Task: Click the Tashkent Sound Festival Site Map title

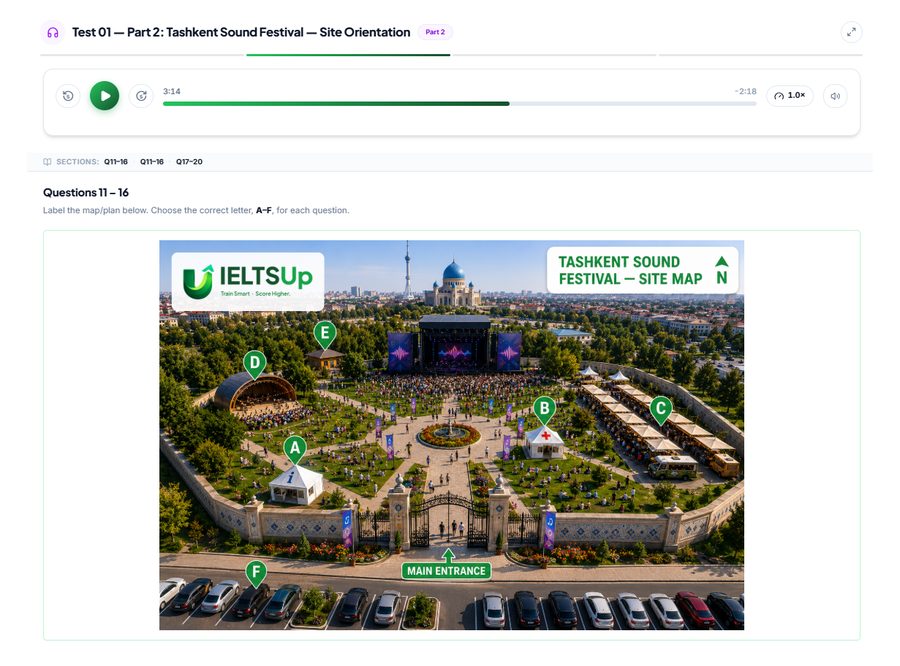Action: tap(630, 270)
